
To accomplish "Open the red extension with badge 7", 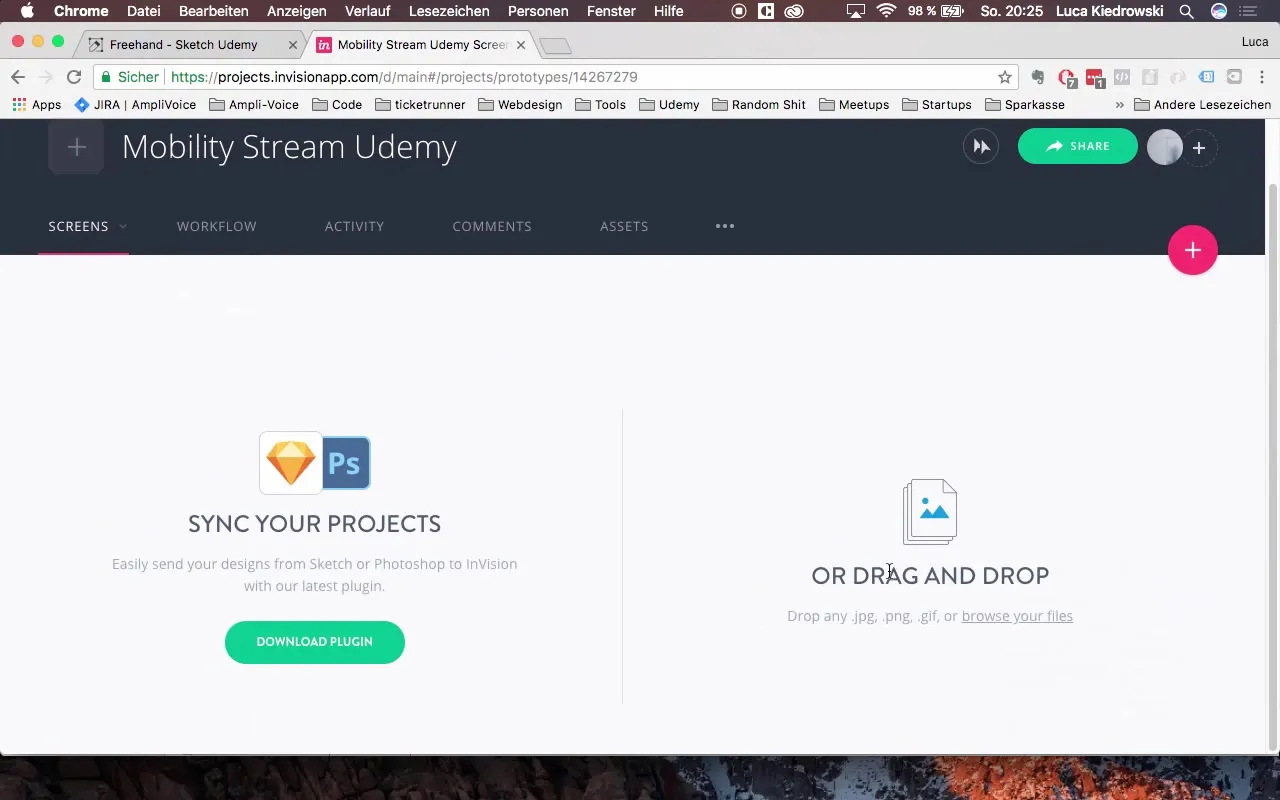I will (x=1067, y=77).
